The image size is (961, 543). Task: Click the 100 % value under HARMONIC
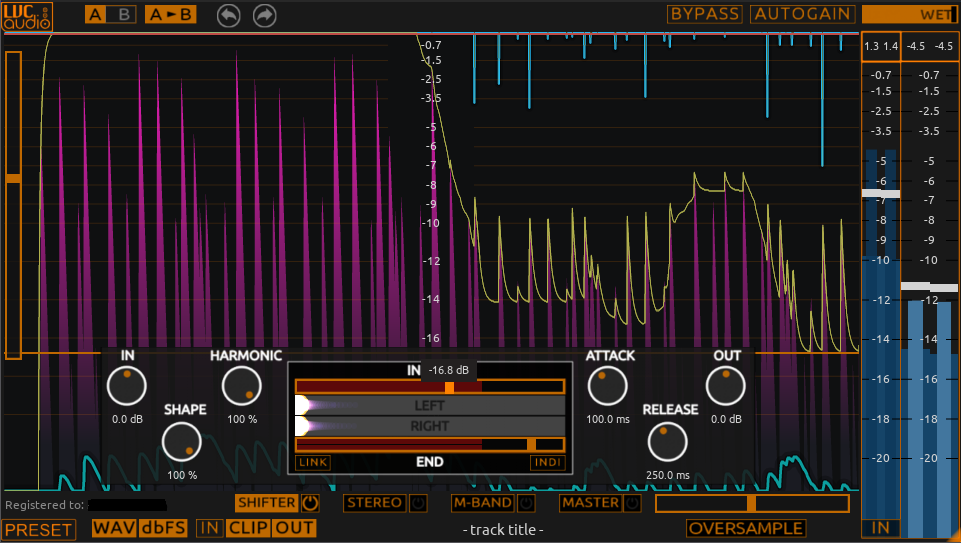click(242, 420)
